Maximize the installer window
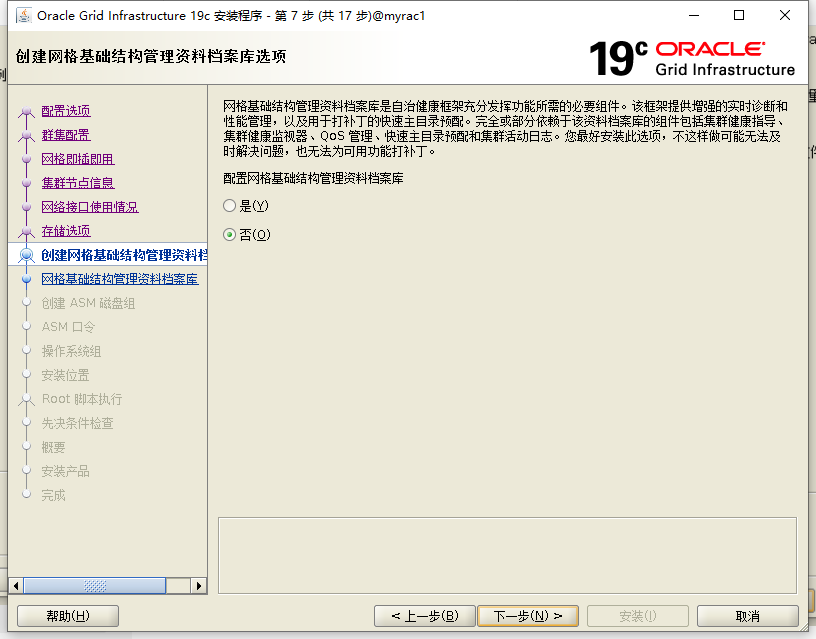Image resolution: width=816 pixels, height=639 pixels. click(x=738, y=16)
